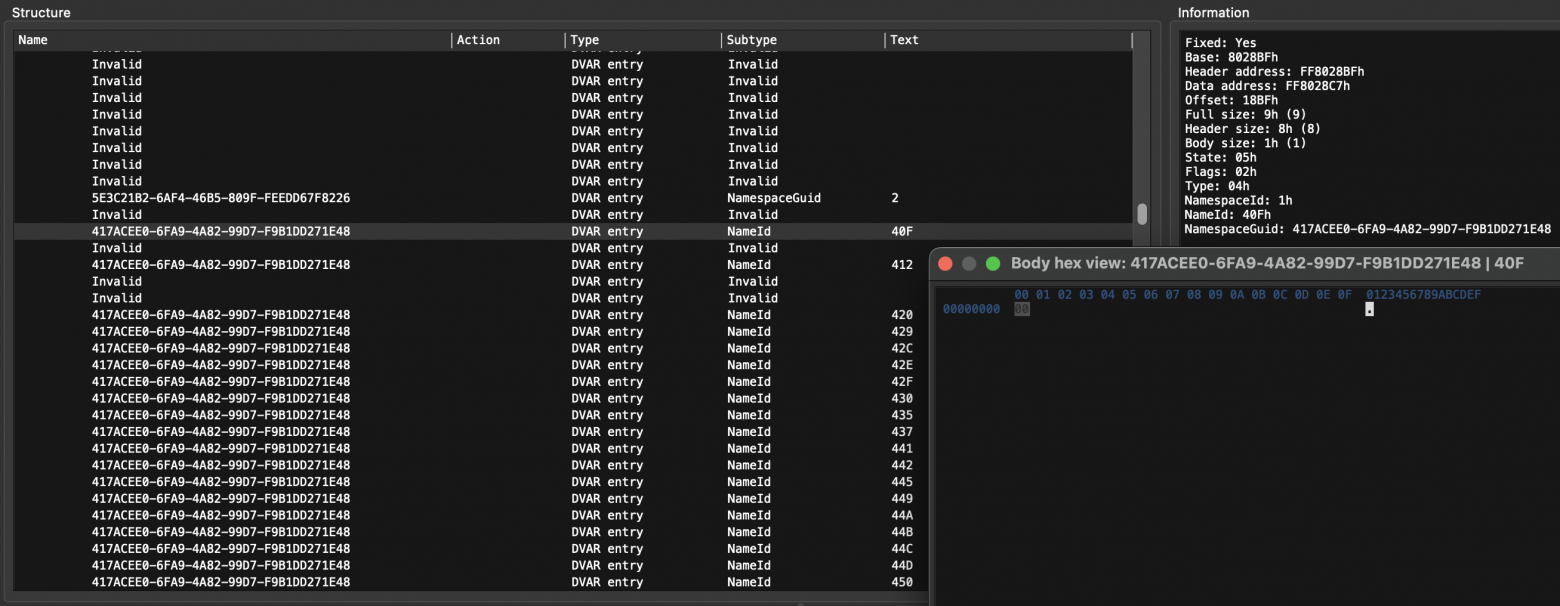
Task: Click the 'Flags: 02h' line in Information
Action: [x=1220, y=172]
